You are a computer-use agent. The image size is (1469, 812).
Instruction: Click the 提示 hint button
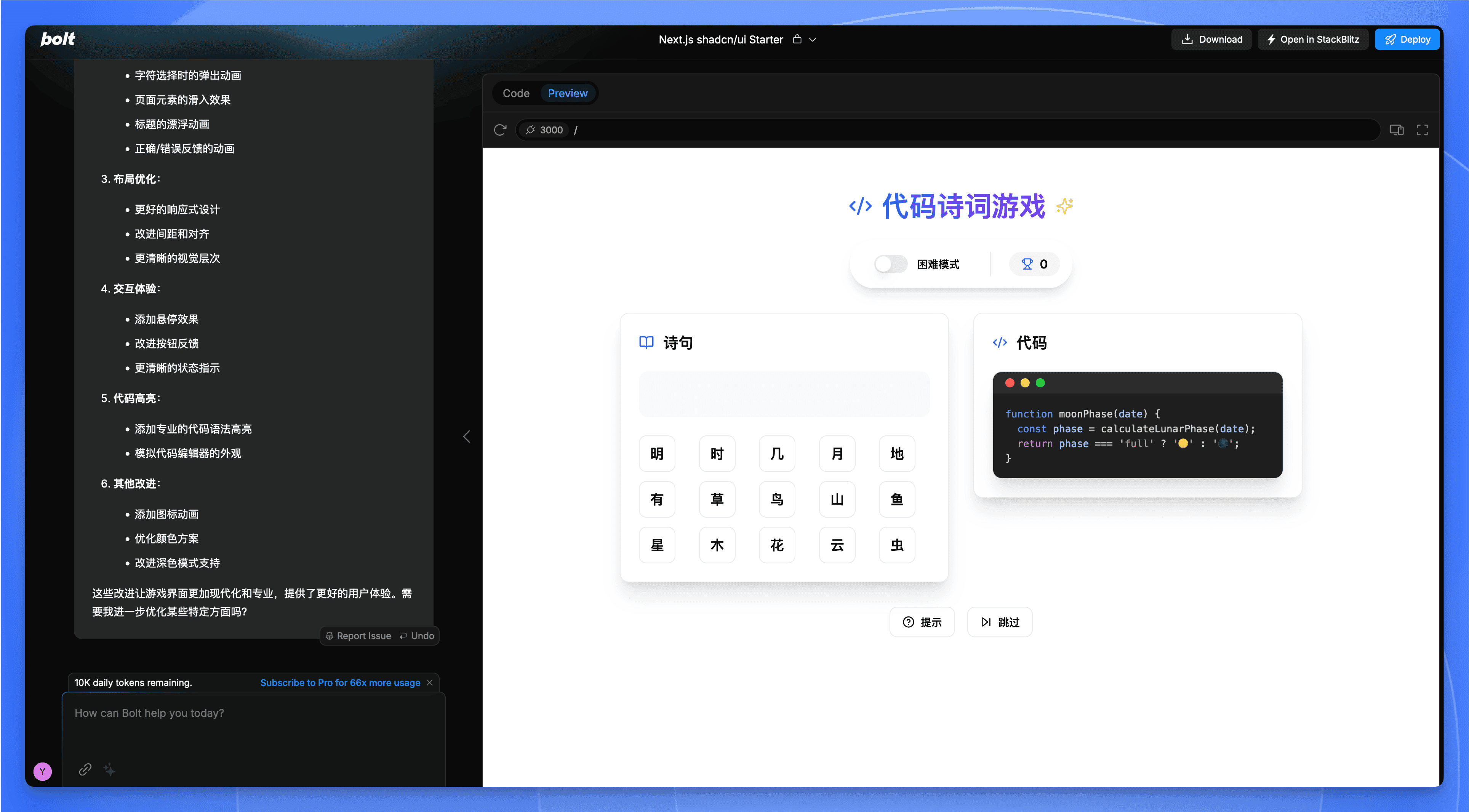pos(922,622)
